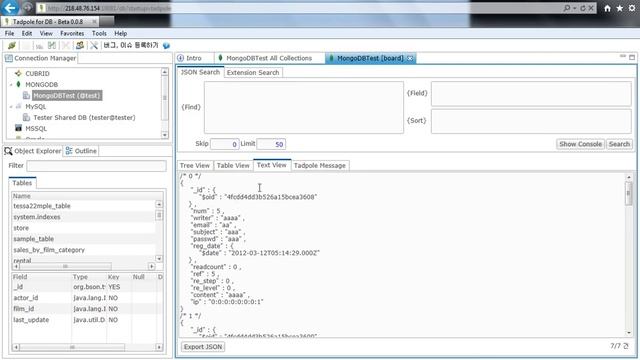Open the user management toolbar icon

[x=80, y=45]
